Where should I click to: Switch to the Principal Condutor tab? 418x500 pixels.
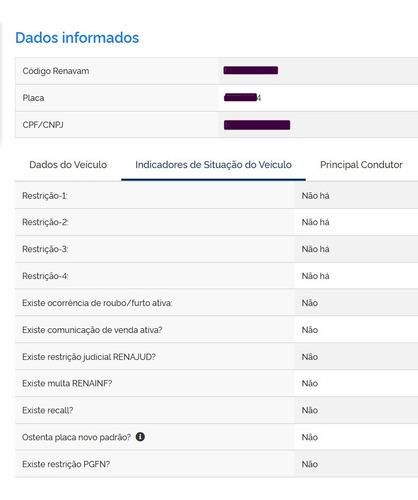pos(361,165)
